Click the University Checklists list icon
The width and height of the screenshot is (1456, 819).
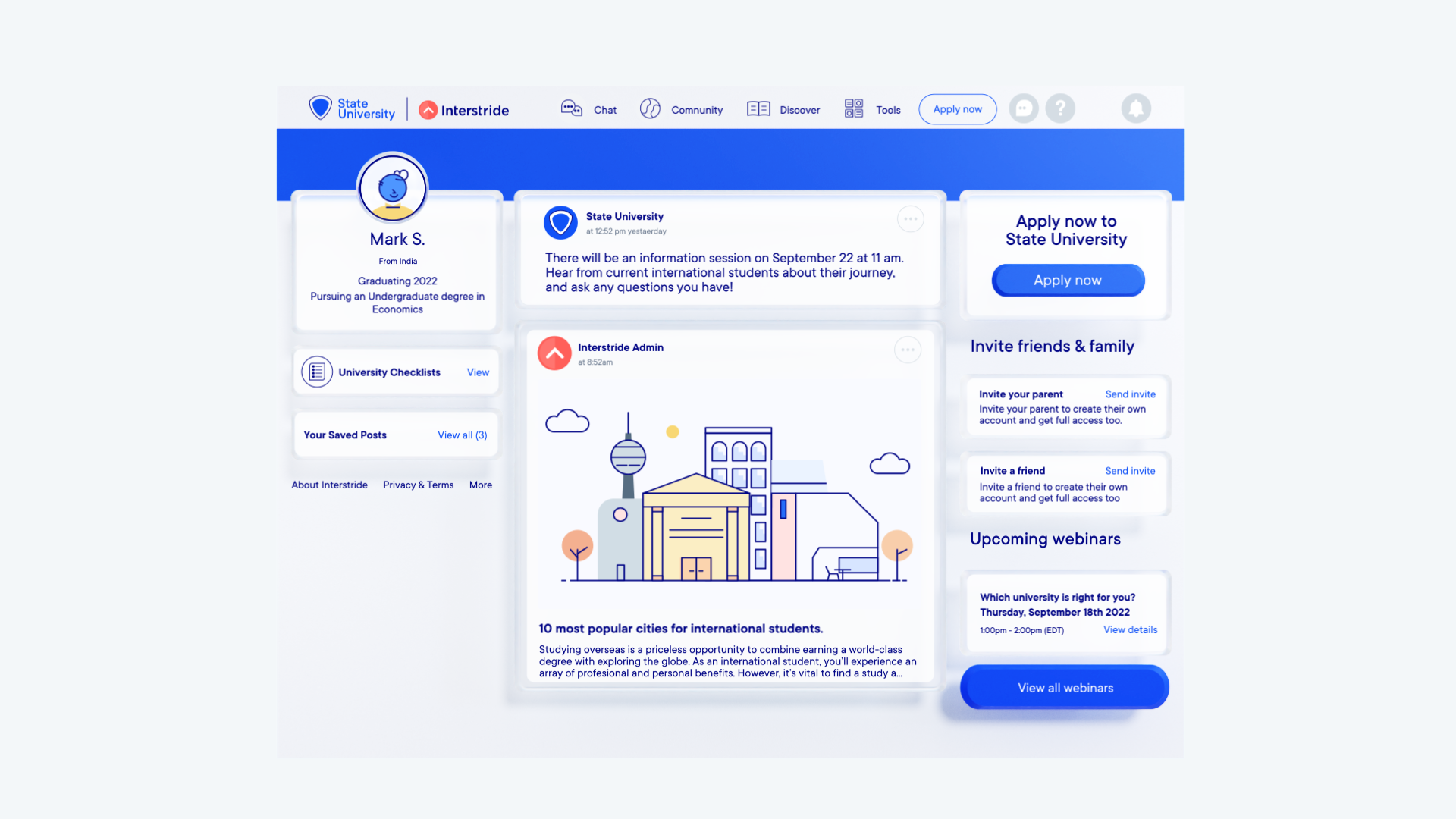coord(317,372)
